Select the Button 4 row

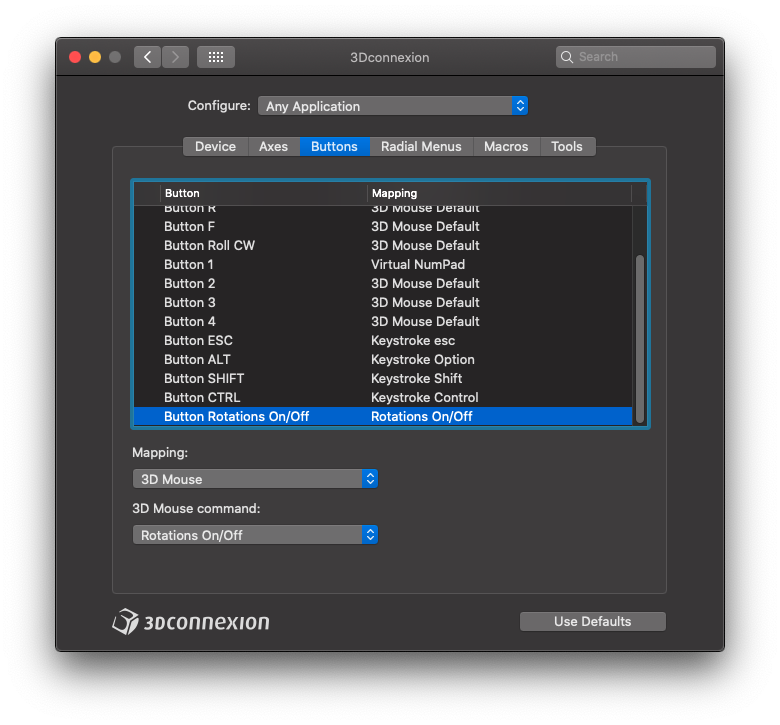pos(383,321)
